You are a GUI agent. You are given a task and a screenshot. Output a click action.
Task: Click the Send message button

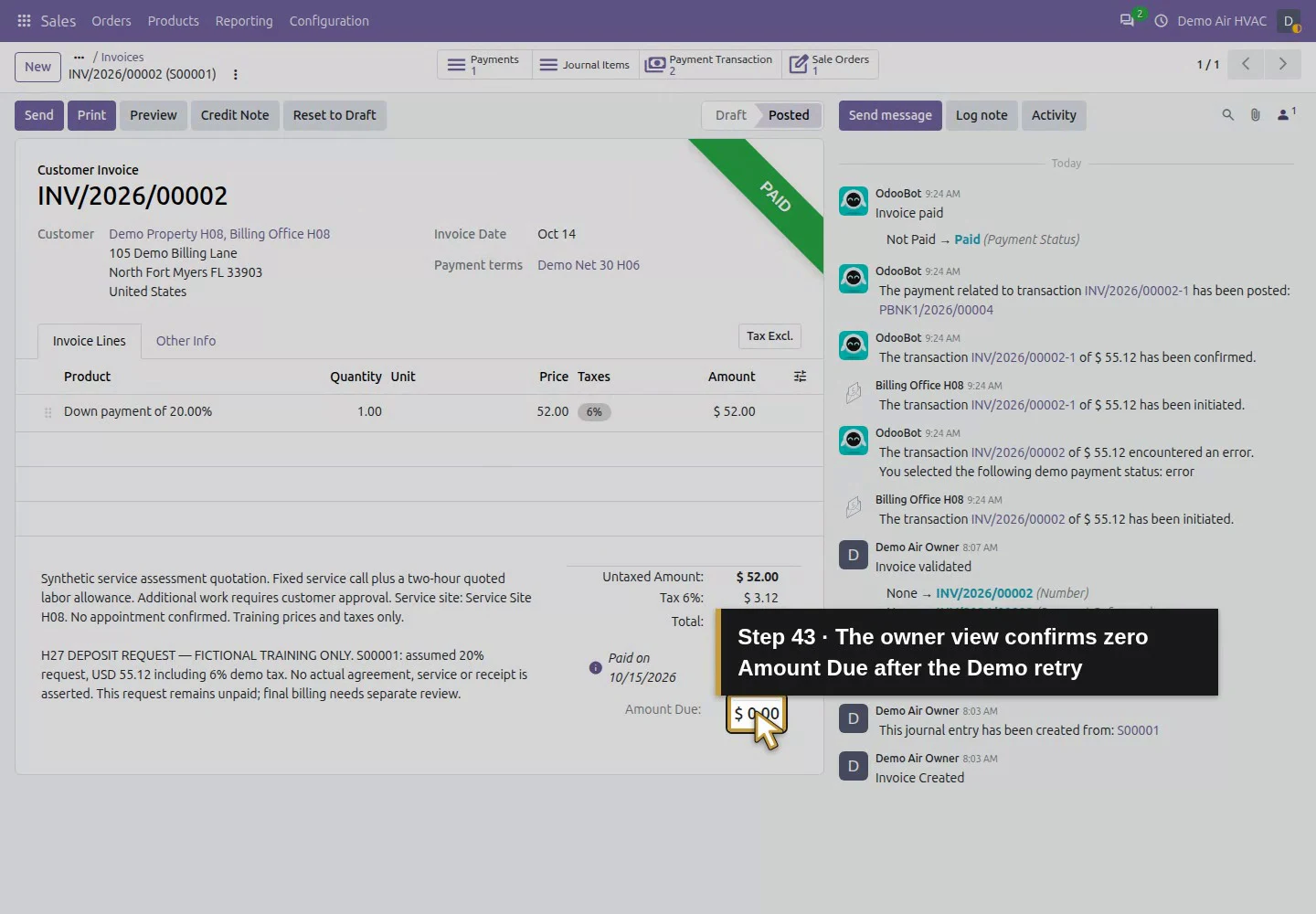click(x=890, y=115)
